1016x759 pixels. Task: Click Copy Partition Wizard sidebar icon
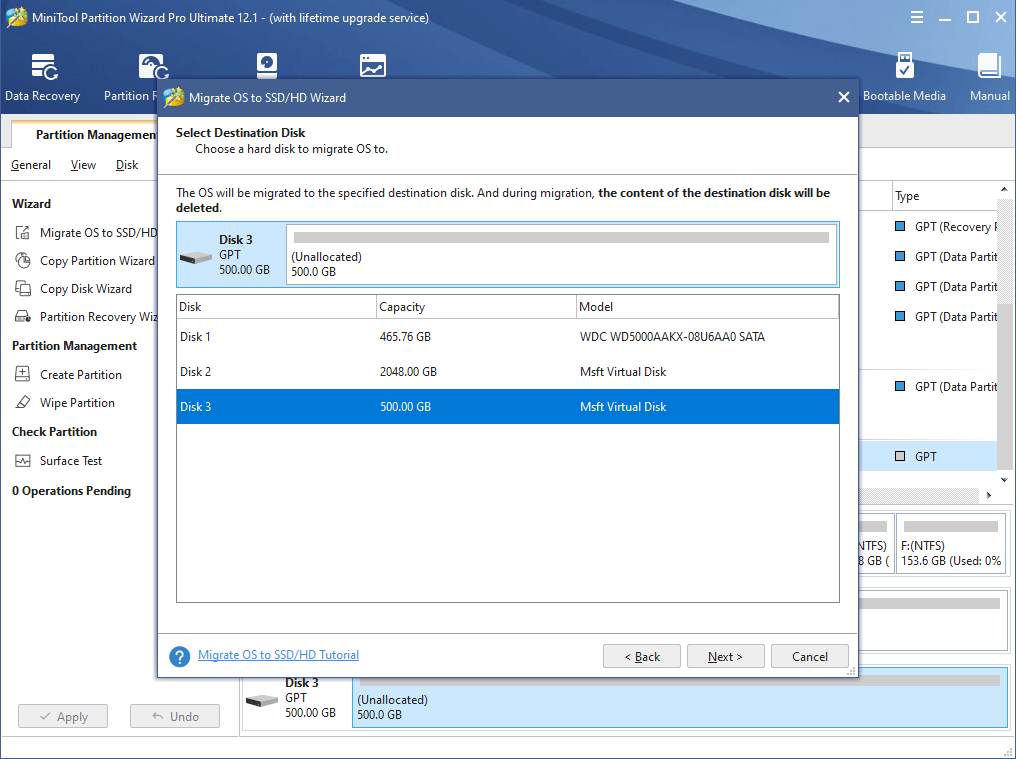pyautogui.click(x=23, y=261)
